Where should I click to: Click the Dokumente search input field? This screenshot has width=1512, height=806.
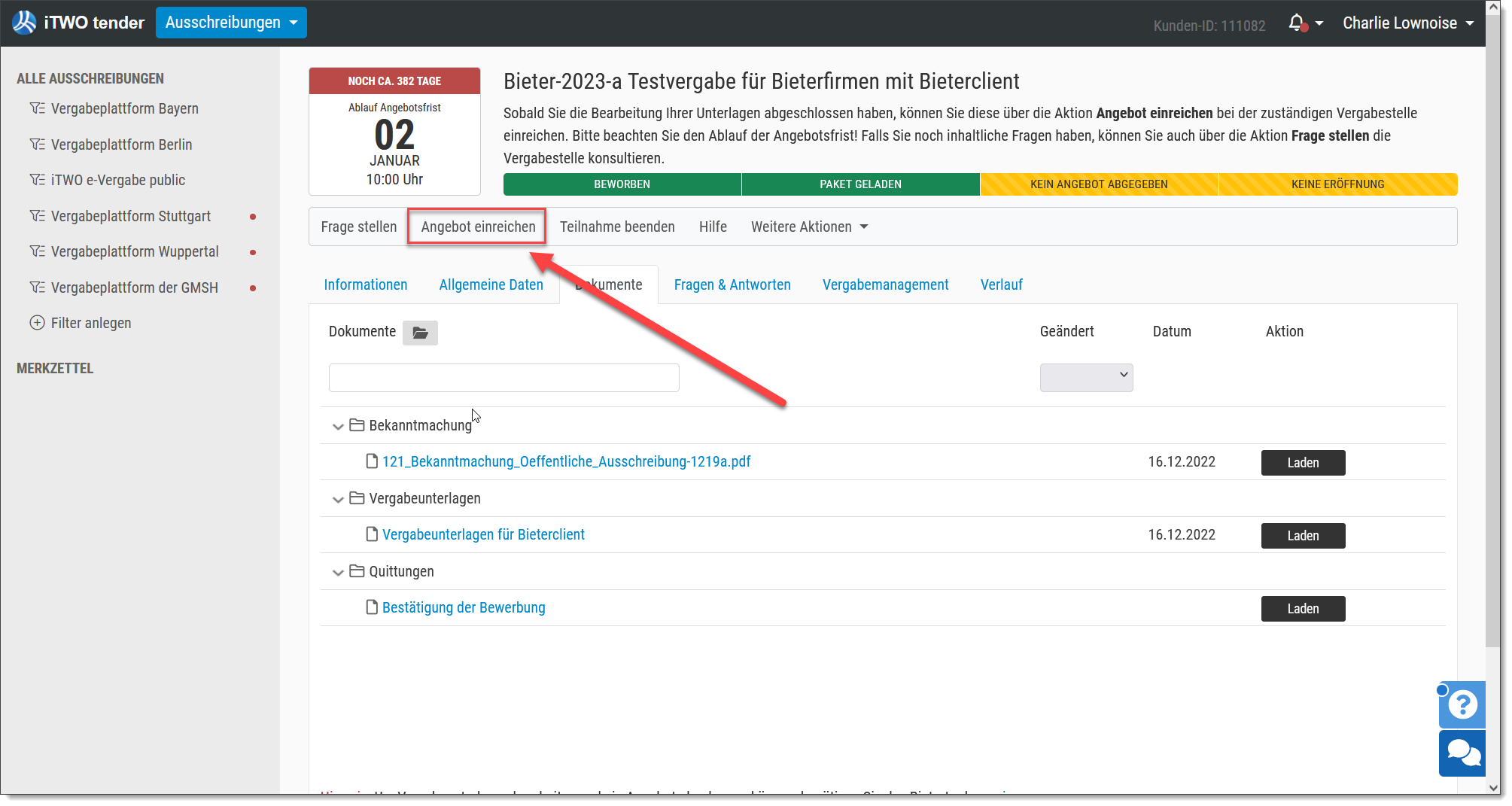tap(504, 378)
